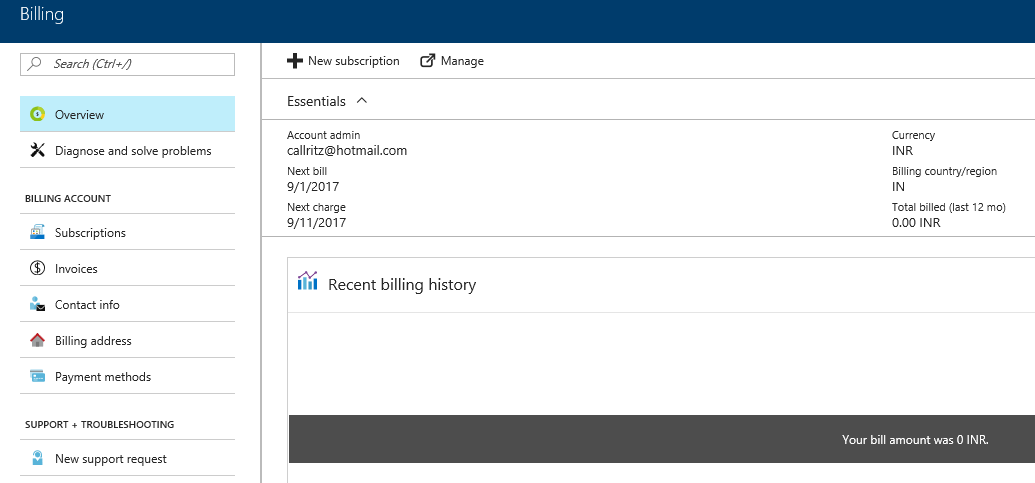This screenshot has width=1035, height=483.
Task: Click the wrench-and-screwdriver Diagnose icon
Action: pyautogui.click(x=38, y=150)
